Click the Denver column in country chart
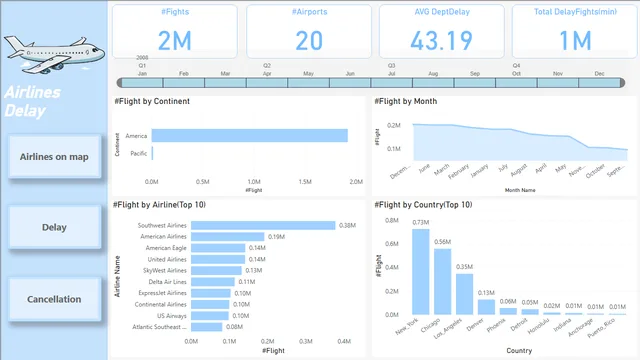The width and height of the screenshot is (640, 360). [486, 307]
